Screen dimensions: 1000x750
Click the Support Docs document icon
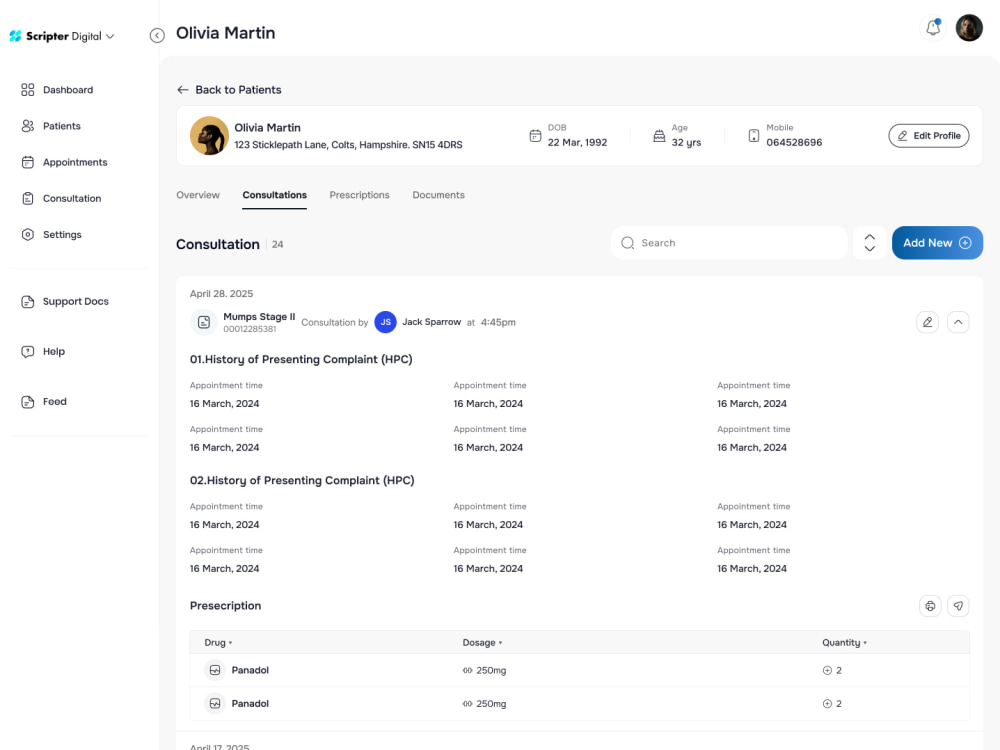27,302
